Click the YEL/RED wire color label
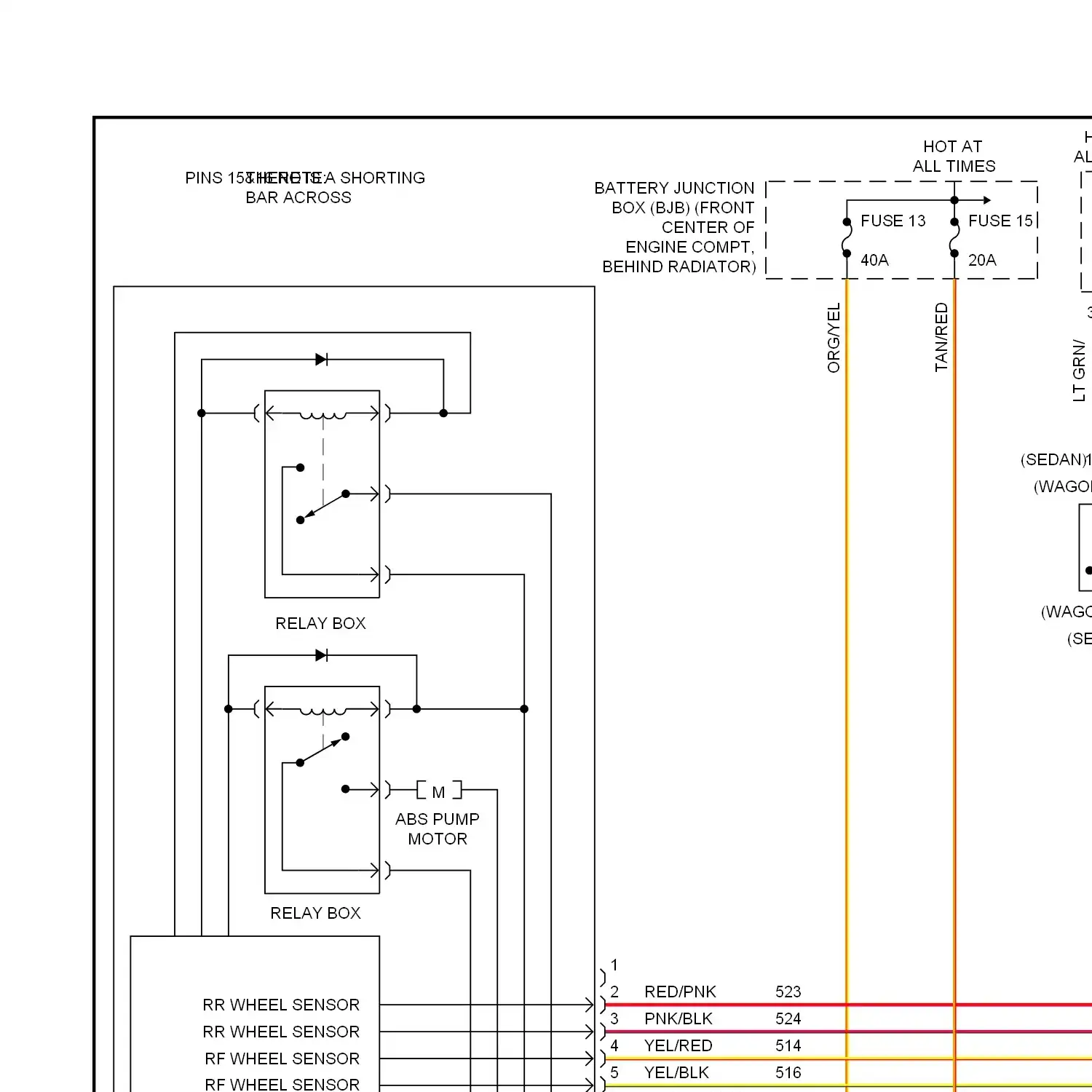The height and width of the screenshot is (1092, 1092). click(x=678, y=1045)
